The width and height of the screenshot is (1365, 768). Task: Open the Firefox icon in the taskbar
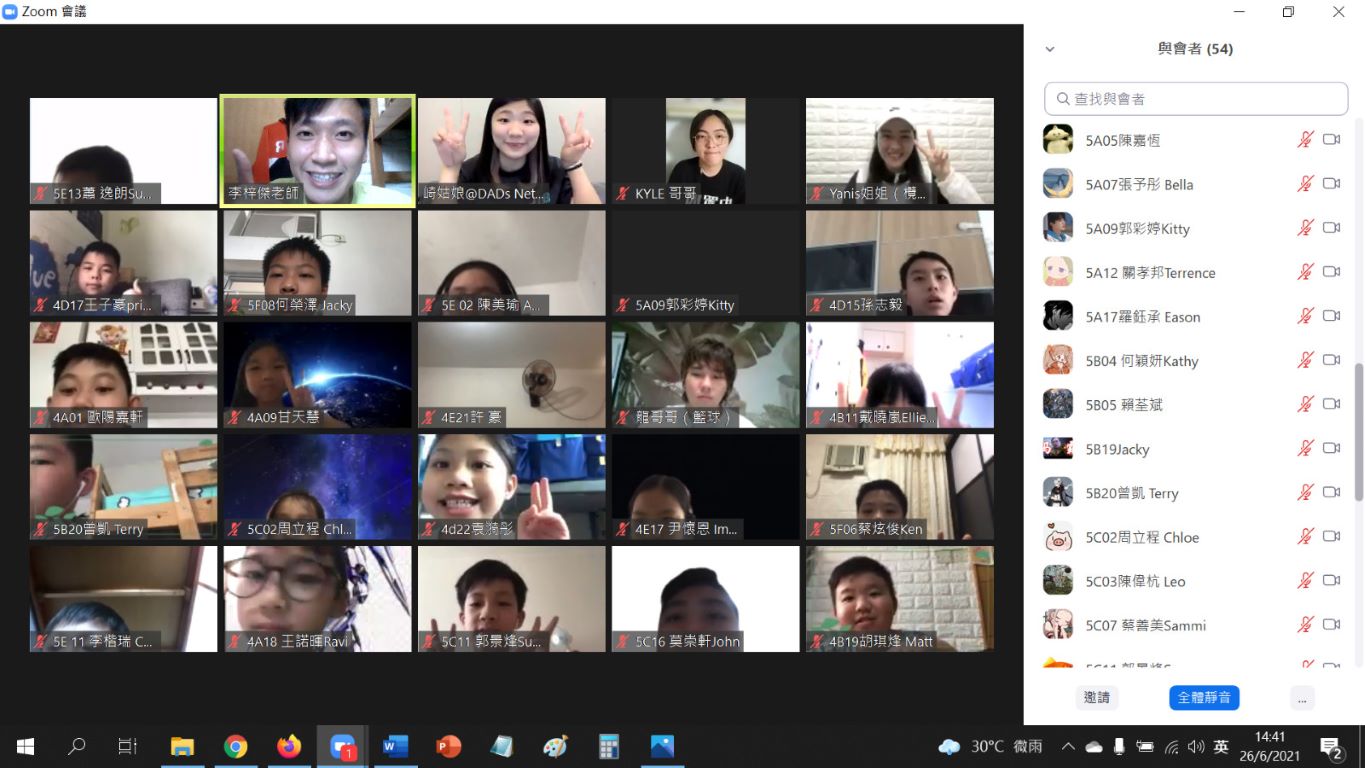click(x=289, y=747)
